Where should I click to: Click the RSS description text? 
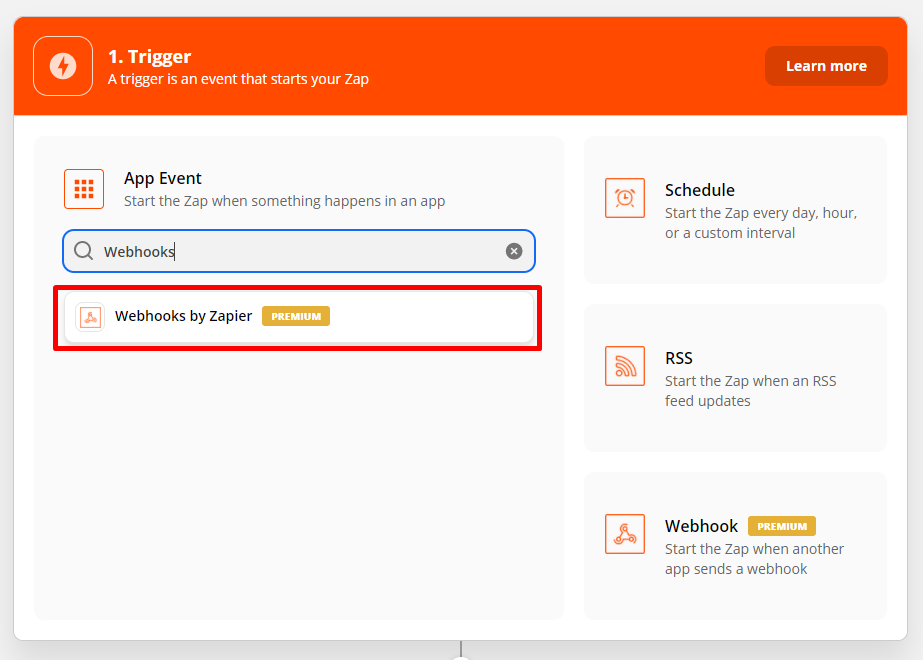coord(751,391)
